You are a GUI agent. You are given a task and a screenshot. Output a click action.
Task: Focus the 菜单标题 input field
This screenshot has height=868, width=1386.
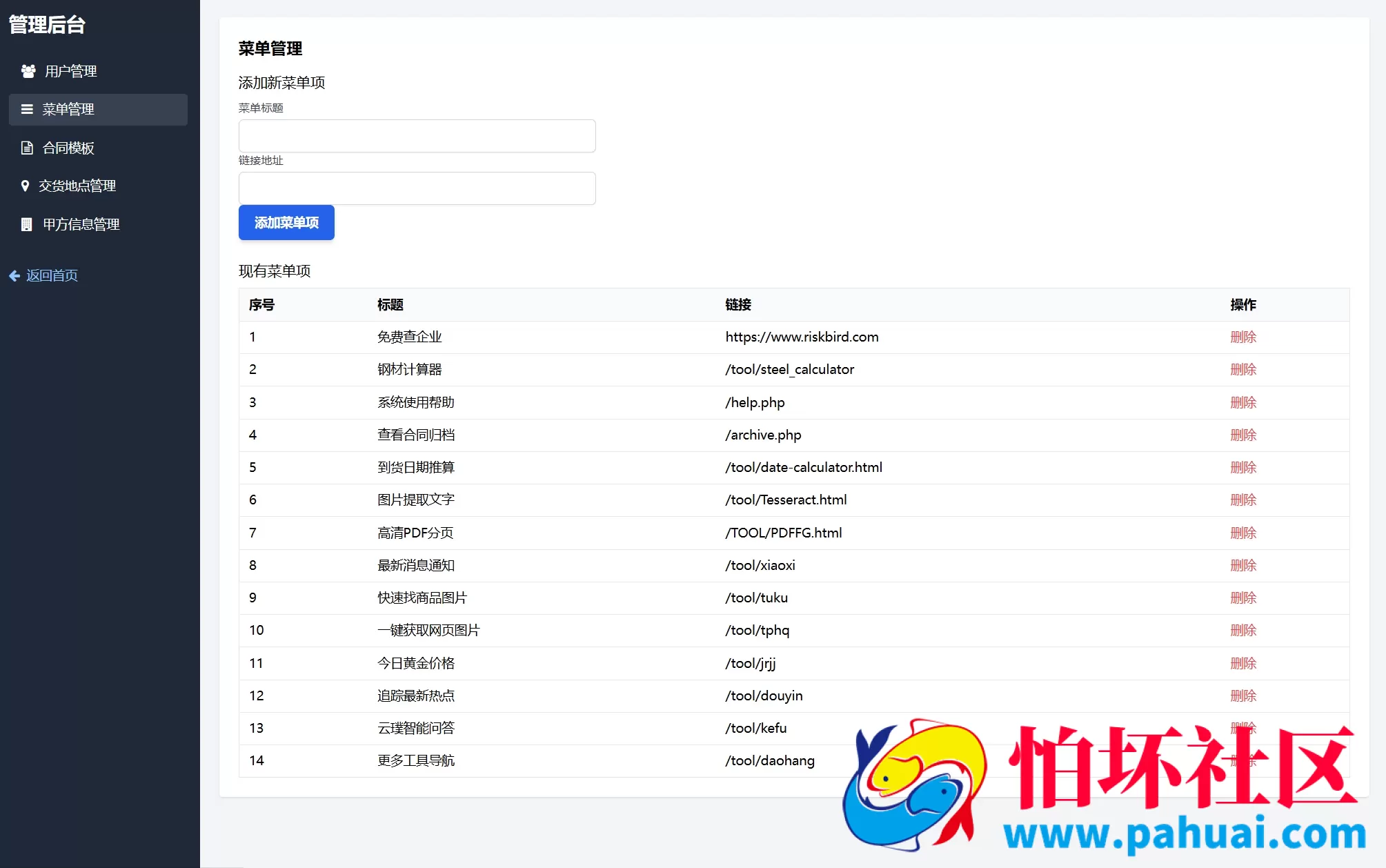click(417, 136)
